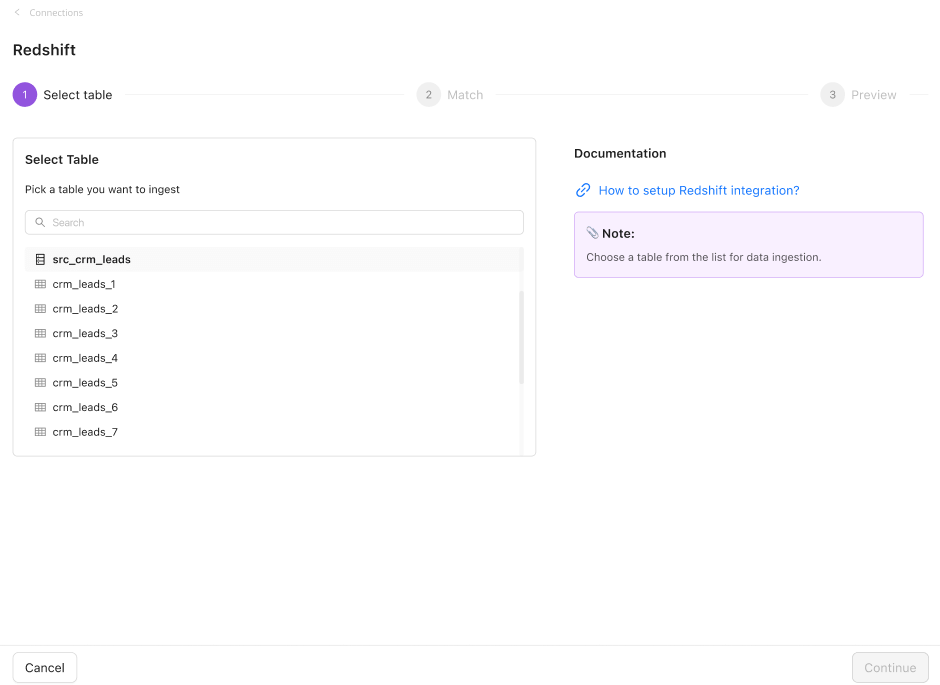
Task: Select the crm_leads_2 table
Action: 85,309
